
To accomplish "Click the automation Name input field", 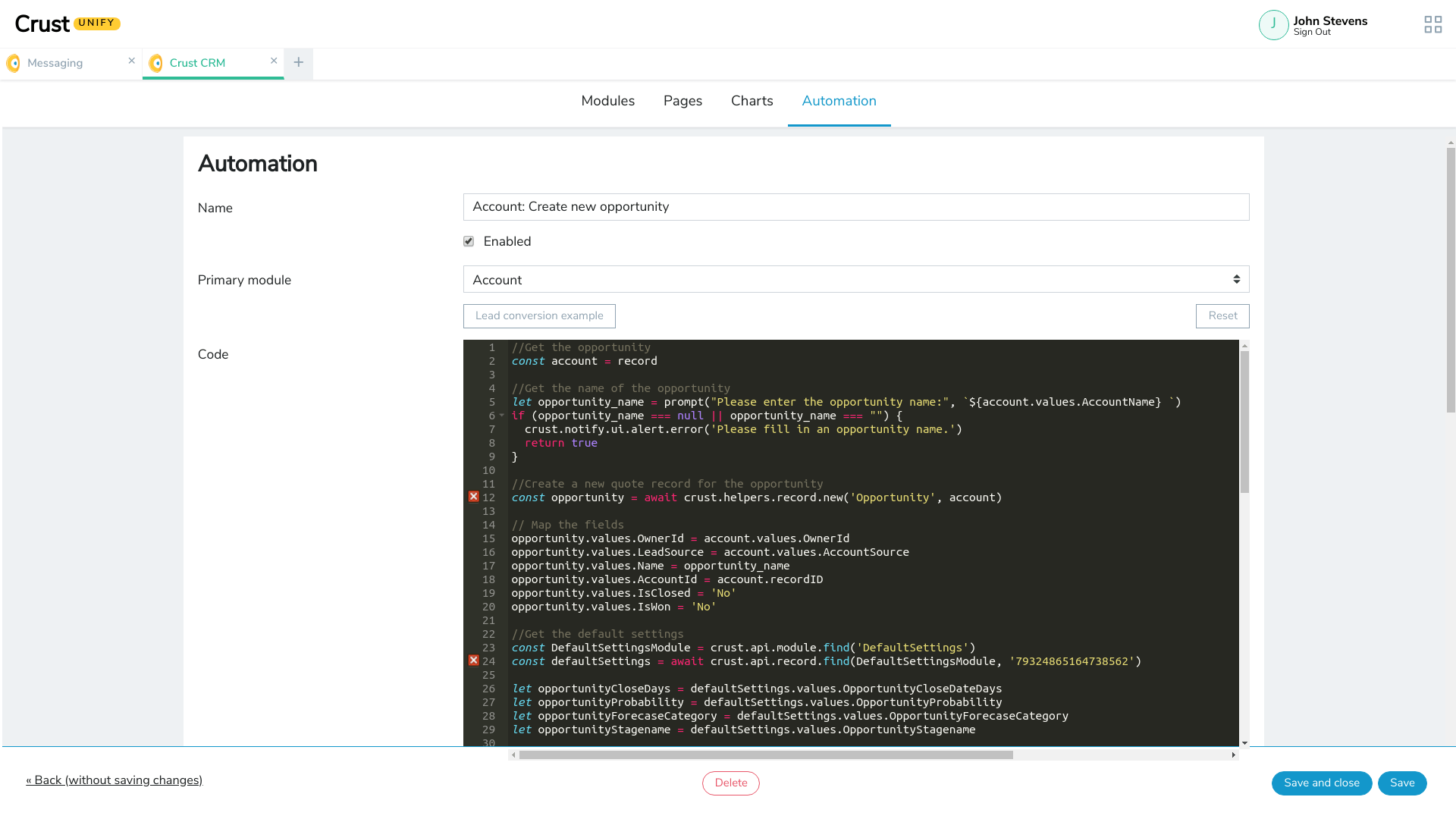I will tap(856, 207).
